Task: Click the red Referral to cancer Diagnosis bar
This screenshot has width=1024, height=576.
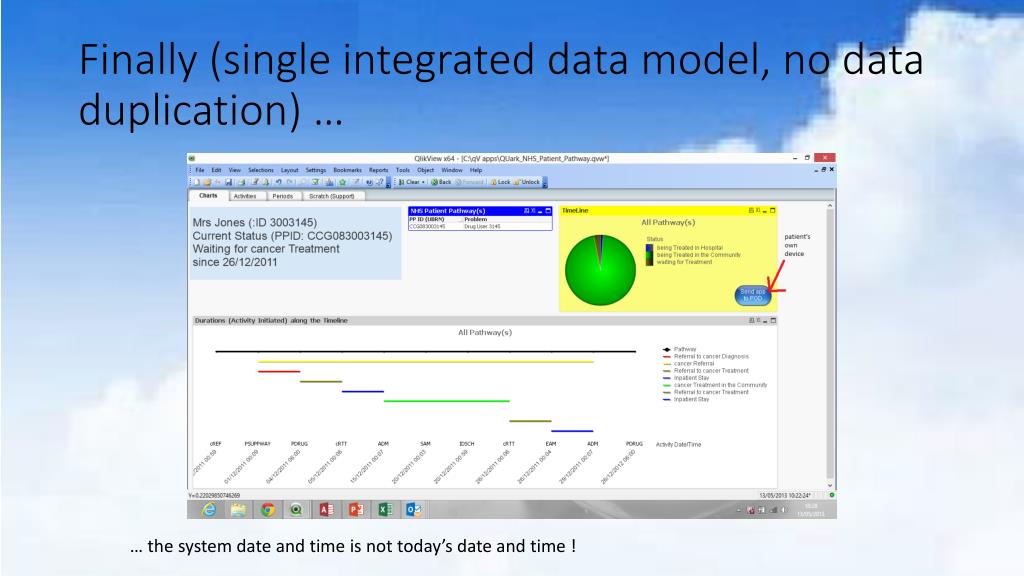Action: (279, 372)
